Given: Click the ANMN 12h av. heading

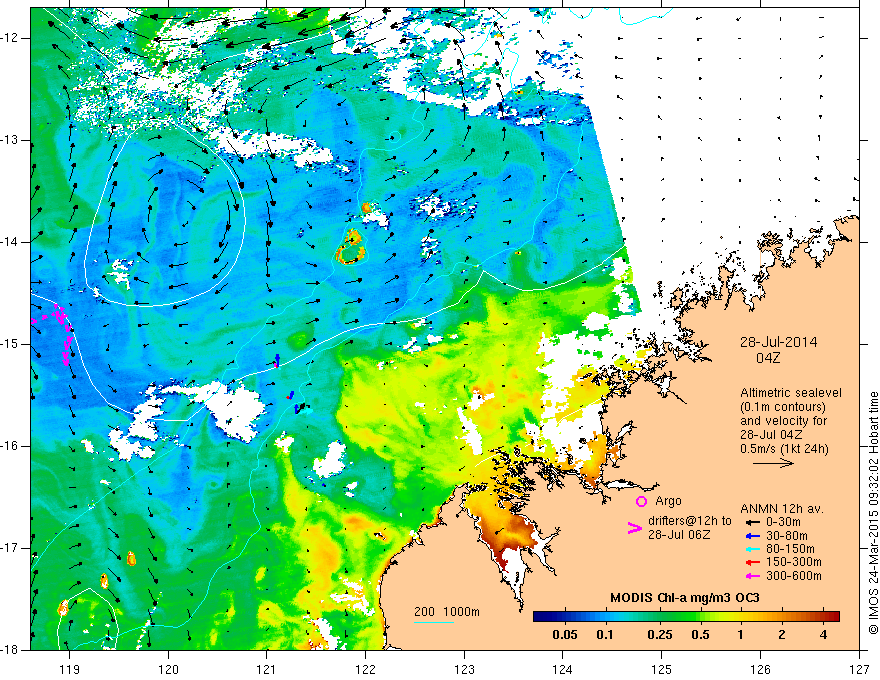Looking at the screenshot, I should (782, 509).
